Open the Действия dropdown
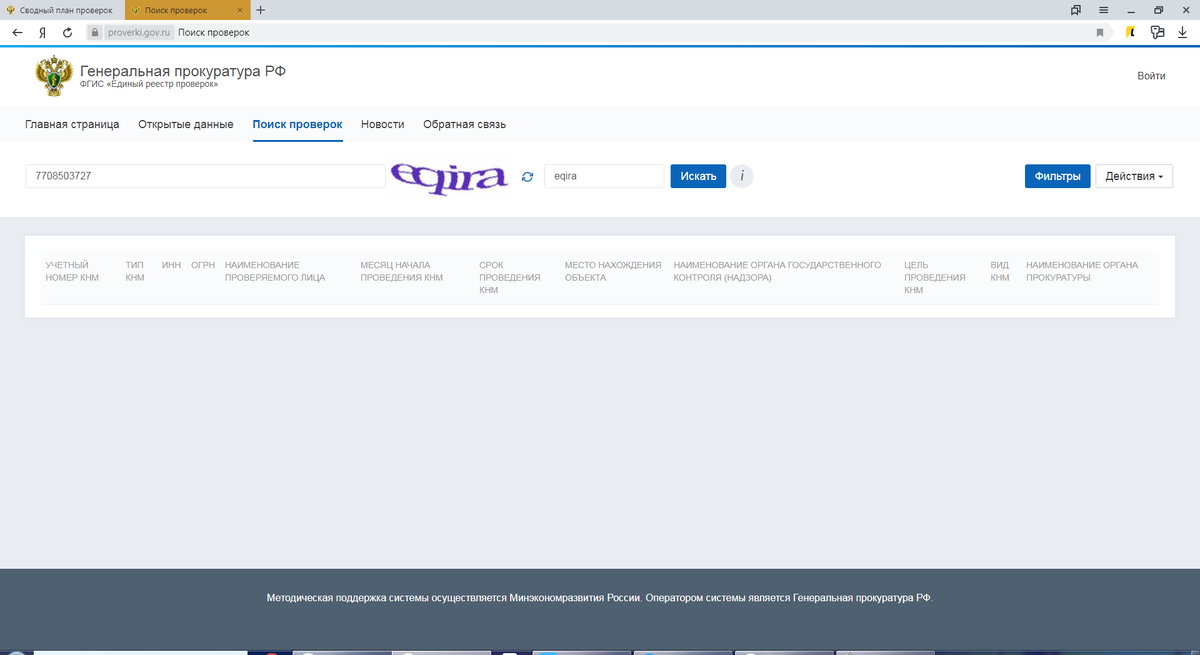This screenshot has height=655, width=1200. click(1133, 176)
